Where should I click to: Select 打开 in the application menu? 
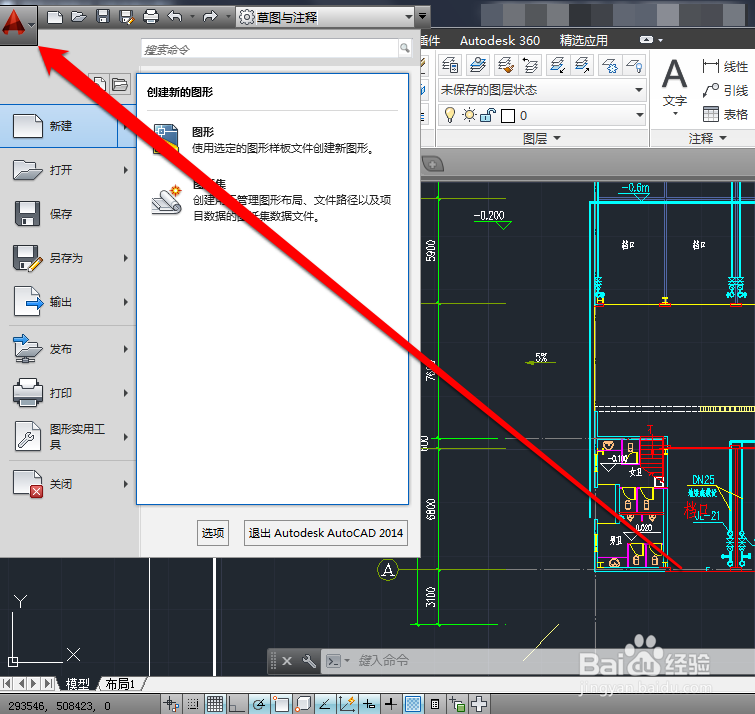click(x=67, y=170)
